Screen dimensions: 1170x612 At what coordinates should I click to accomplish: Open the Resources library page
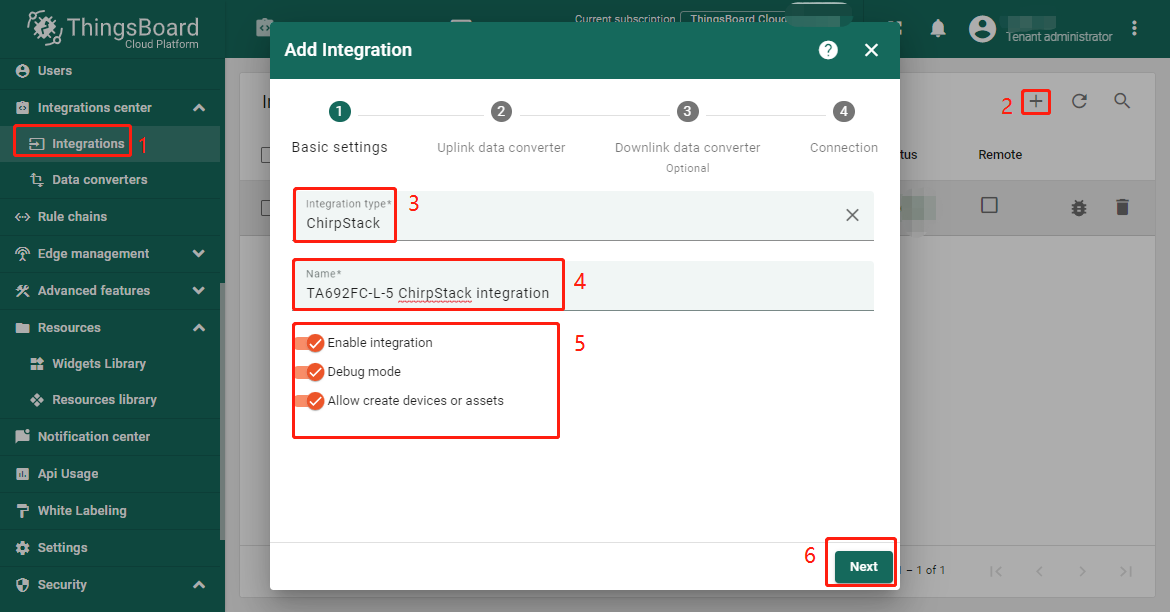click(110, 399)
